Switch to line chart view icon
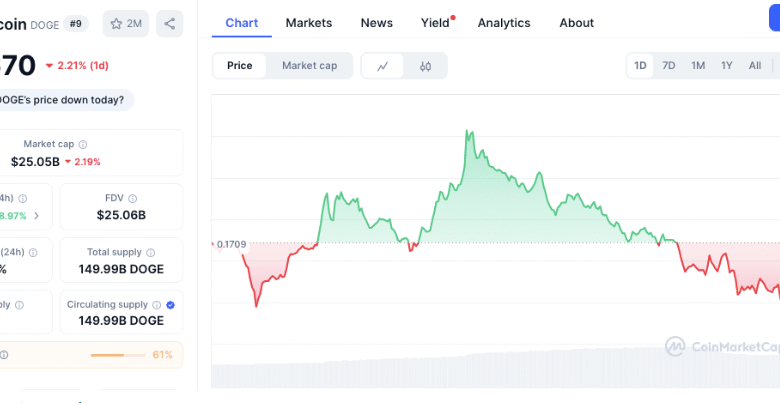 tap(382, 66)
